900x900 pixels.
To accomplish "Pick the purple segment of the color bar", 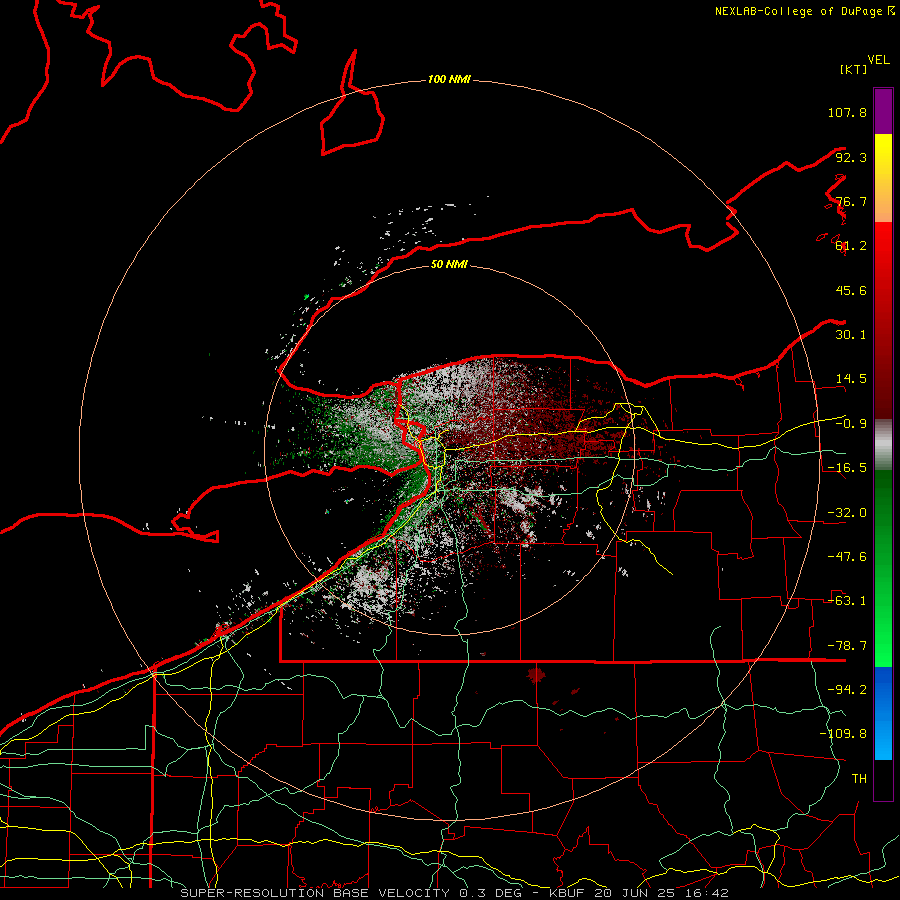I will pos(883,111).
